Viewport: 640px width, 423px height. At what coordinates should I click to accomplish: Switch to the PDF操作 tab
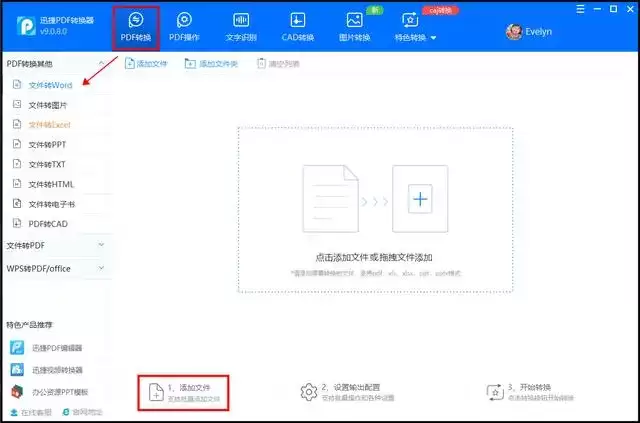tap(184, 27)
